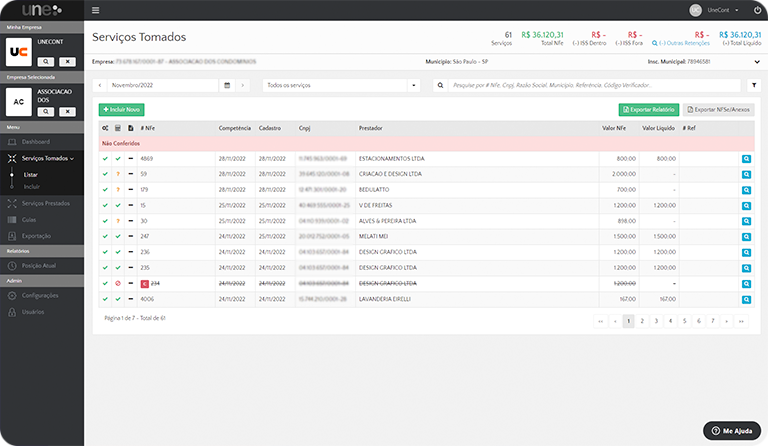The width and height of the screenshot is (768, 446).
Task: Clear the selected ASSOCIACAO company
Action: [x=66, y=113]
